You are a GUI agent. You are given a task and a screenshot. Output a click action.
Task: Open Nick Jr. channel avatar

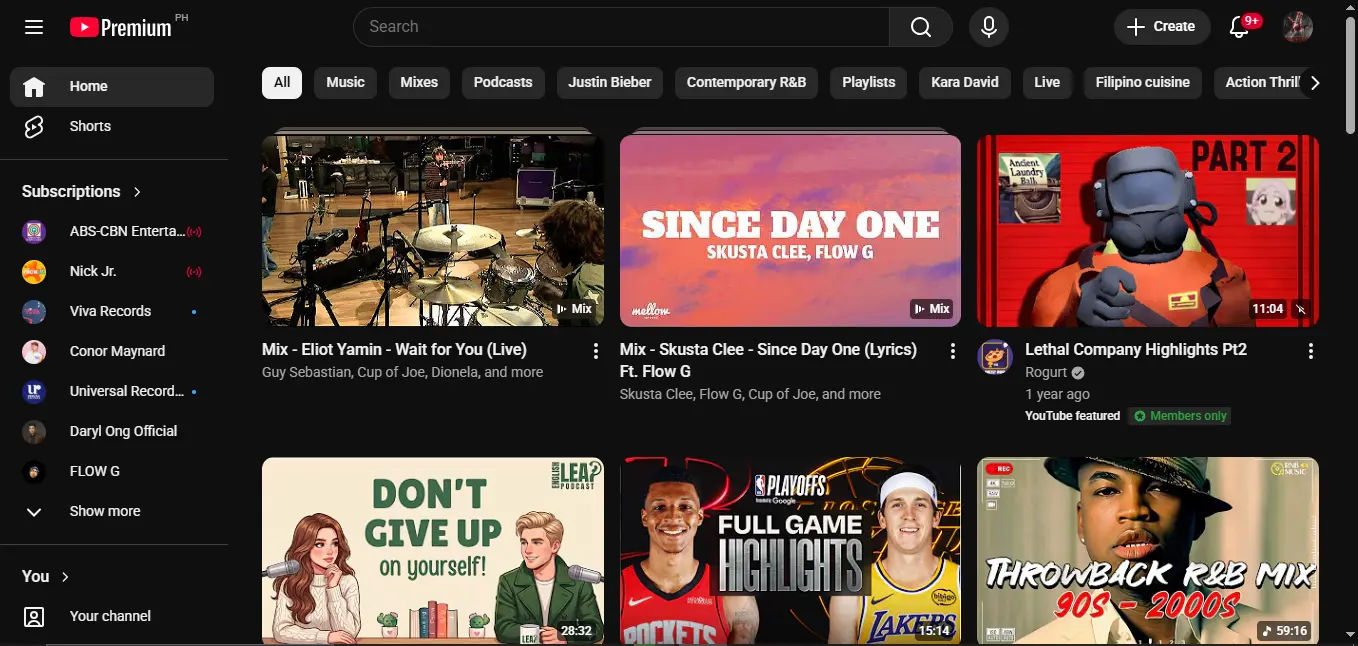coord(34,271)
